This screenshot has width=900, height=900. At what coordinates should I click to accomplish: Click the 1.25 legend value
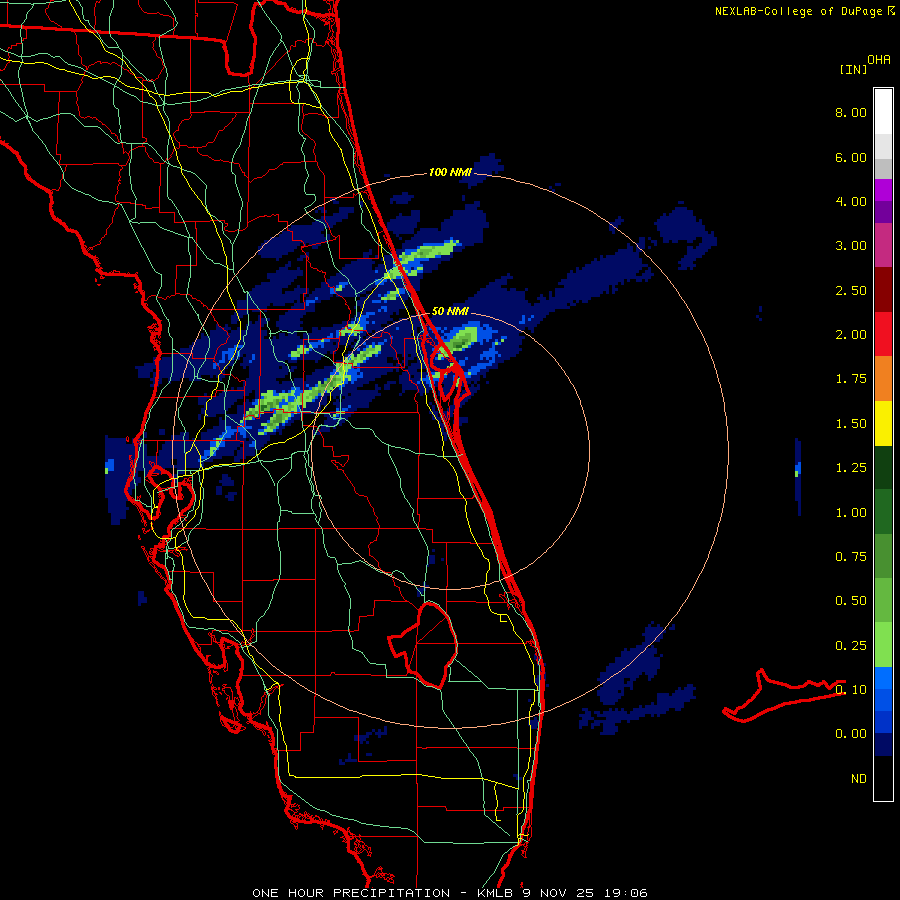tap(851, 468)
